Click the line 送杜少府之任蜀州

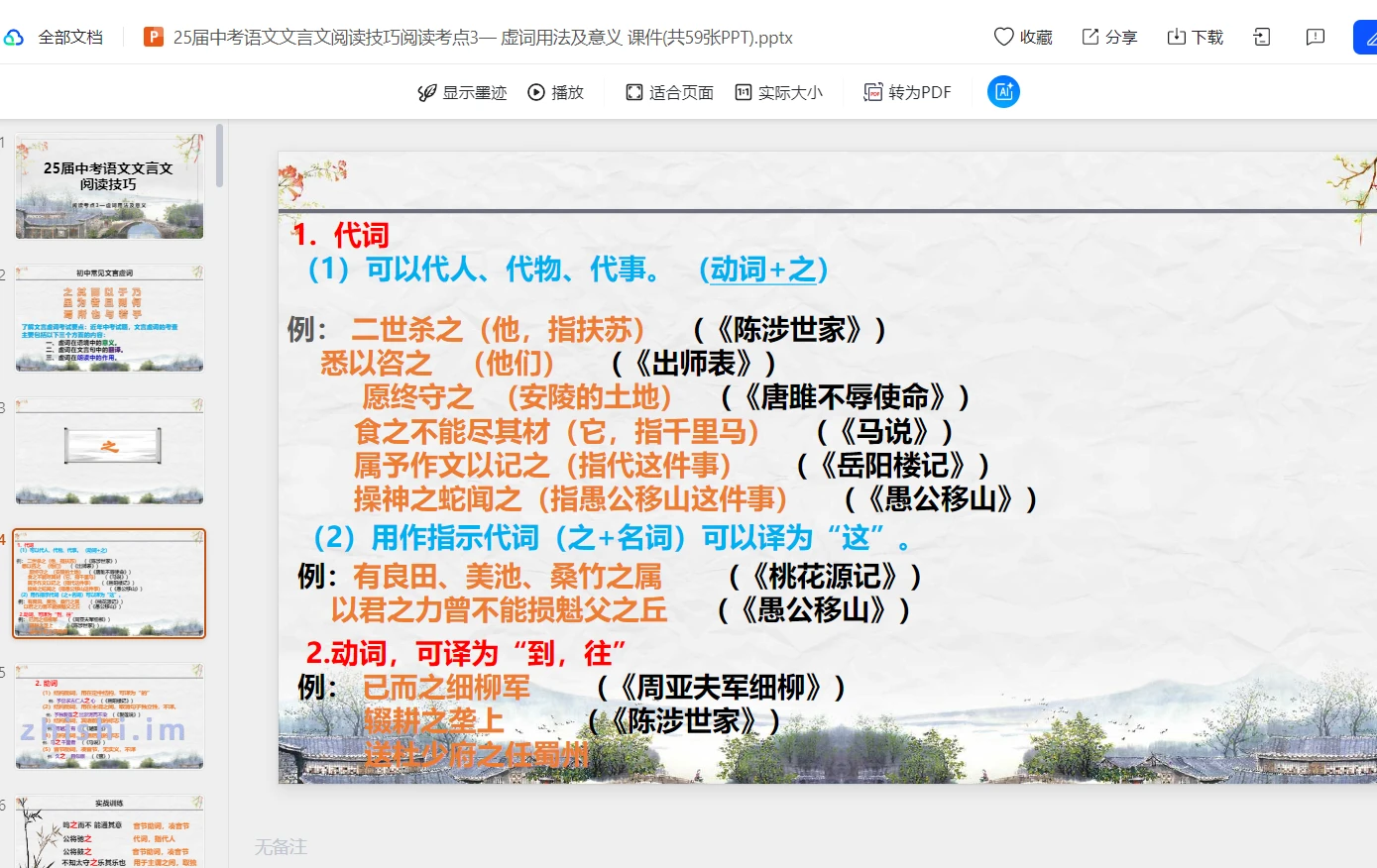pos(476,755)
